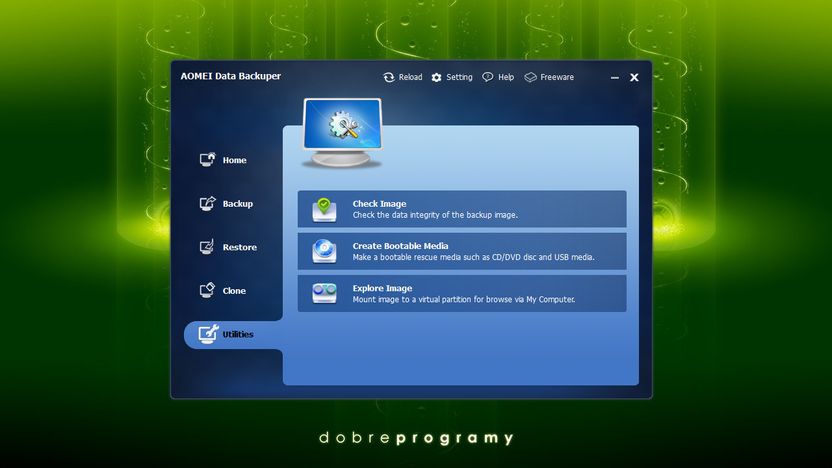Switch to the Backup section label
This screenshot has height=468, width=832.
(238, 204)
